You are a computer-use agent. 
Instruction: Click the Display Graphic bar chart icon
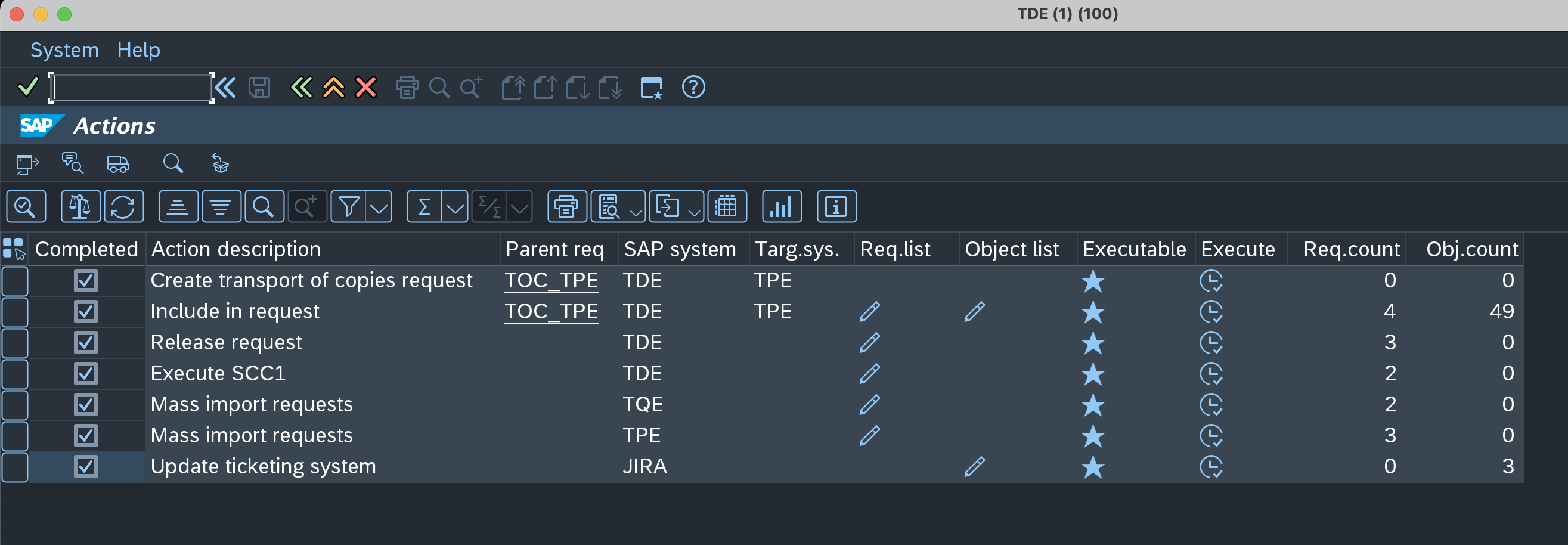point(781,207)
